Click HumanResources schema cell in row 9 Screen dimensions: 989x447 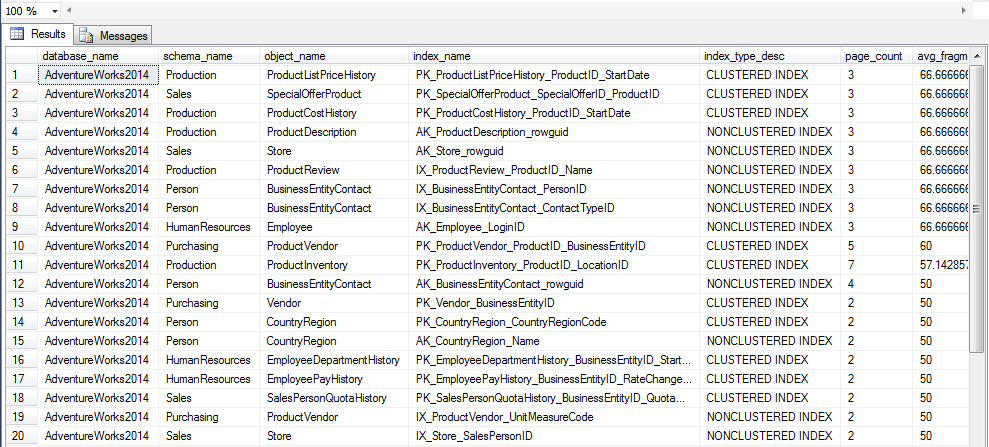[x=209, y=226]
